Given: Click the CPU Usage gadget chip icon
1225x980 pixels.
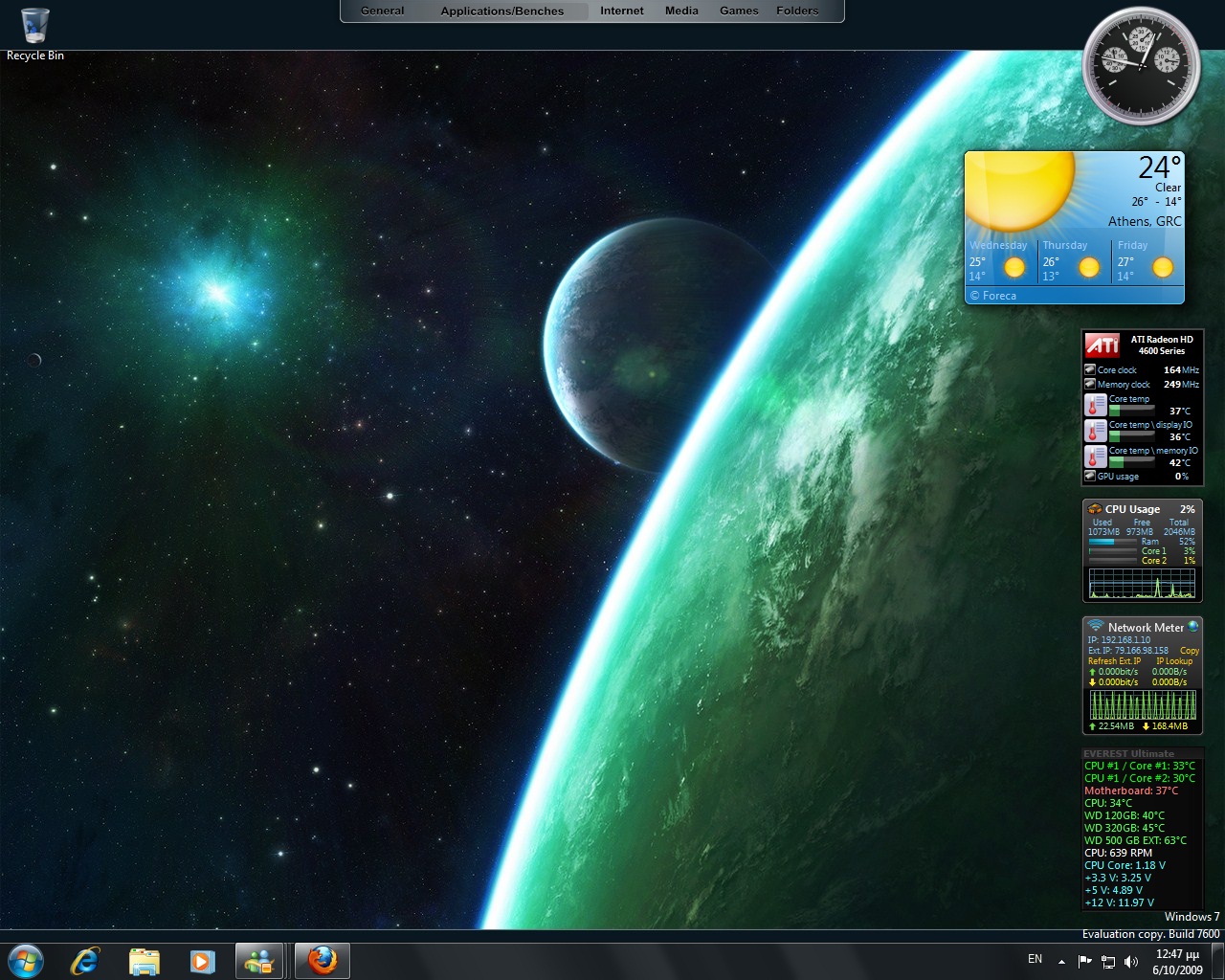Looking at the screenshot, I should click(1095, 509).
